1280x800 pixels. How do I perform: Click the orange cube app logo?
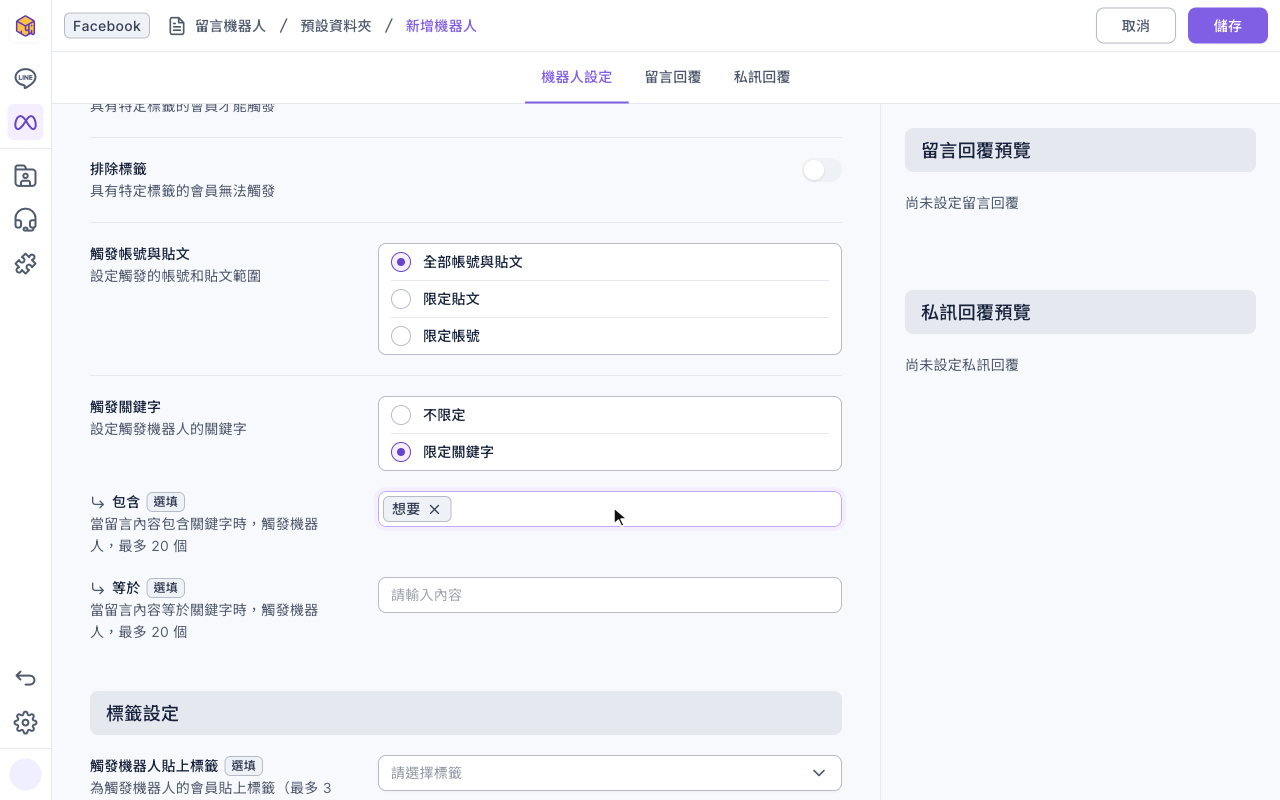pyautogui.click(x=25, y=26)
